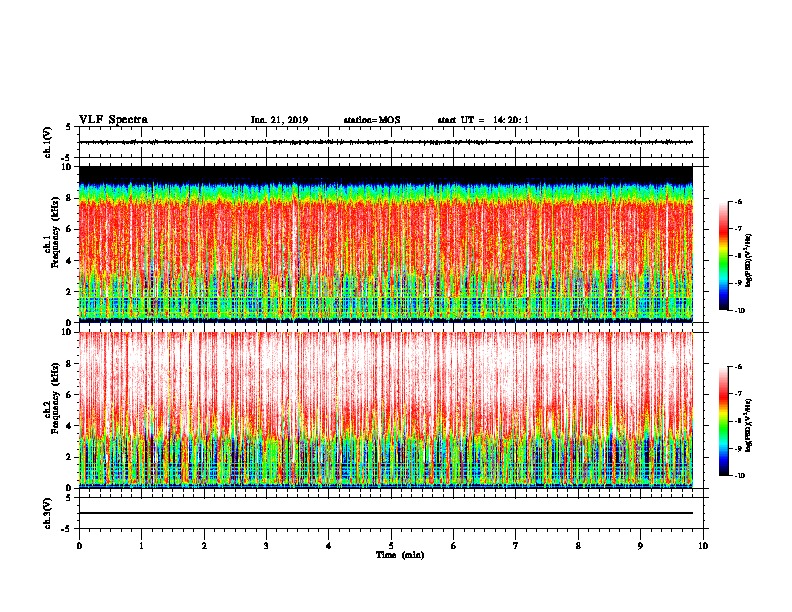792x612 pixels.
Task: Click the "VLF Spectra" plot title
Action: [x=113, y=120]
